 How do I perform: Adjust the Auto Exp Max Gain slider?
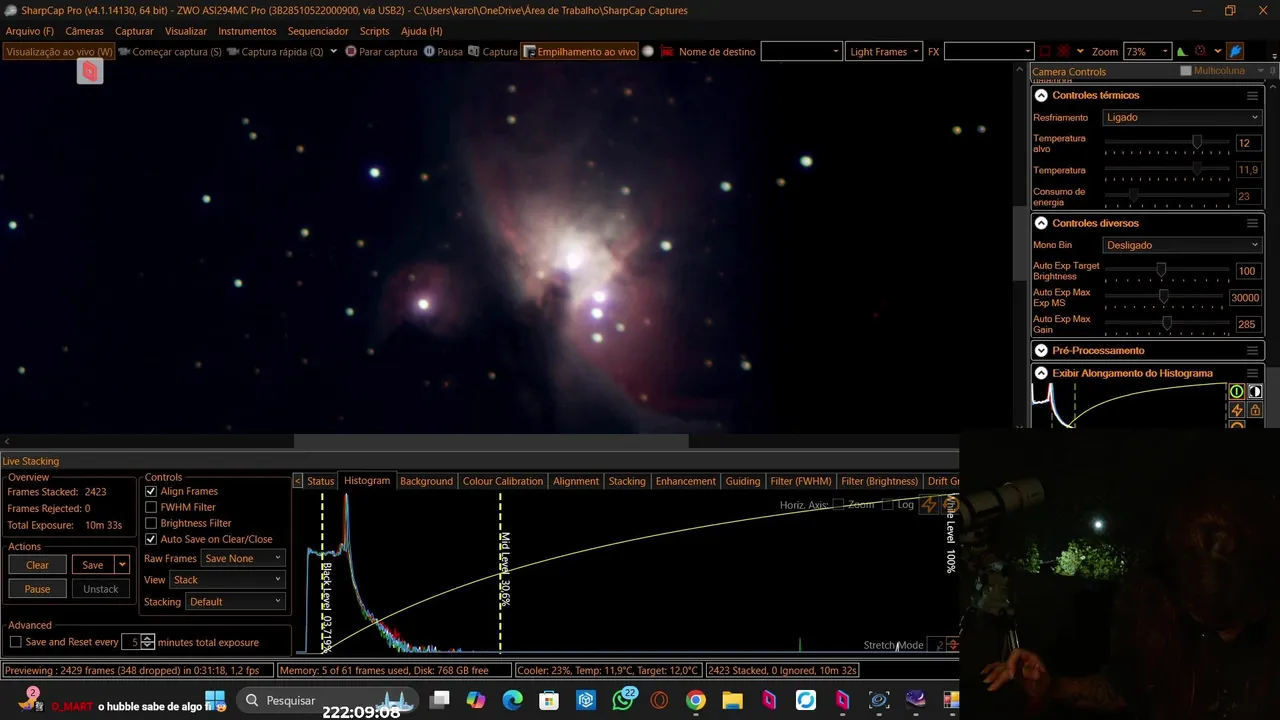[1166, 324]
